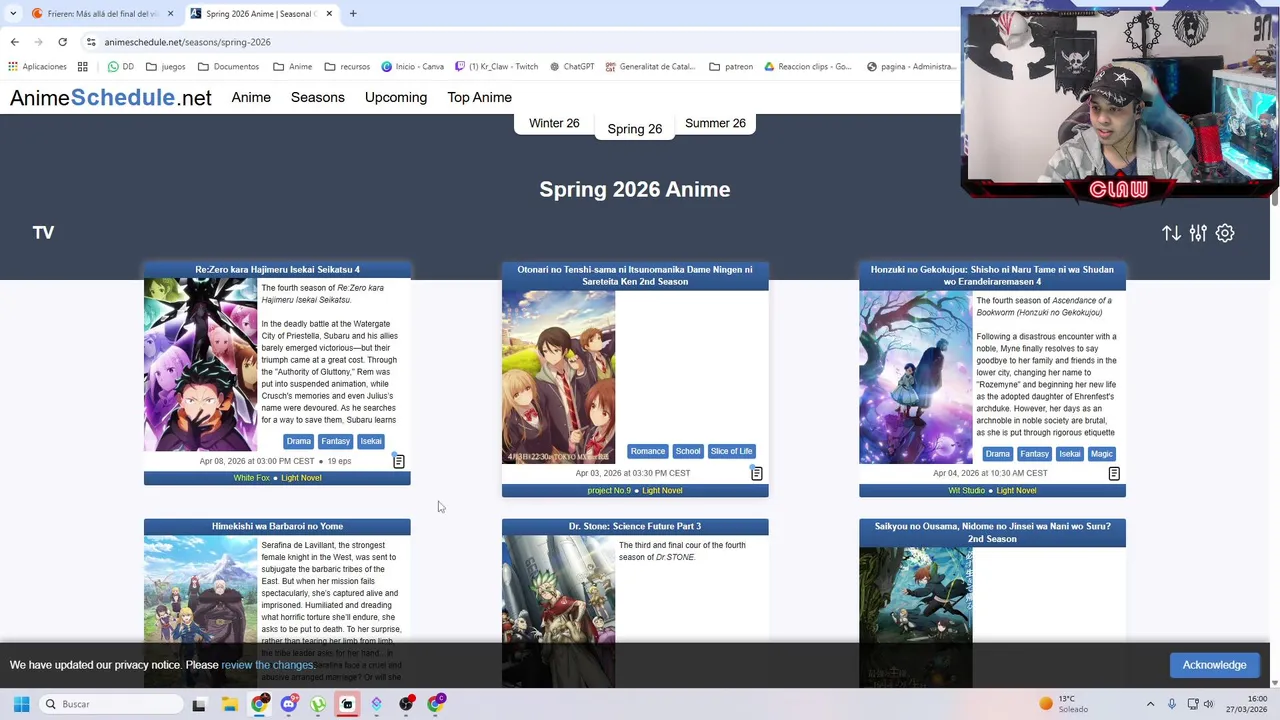The height and width of the screenshot is (720, 1280).
Task: Open the DD WhatsApp bookmark
Action: (121, 67)
